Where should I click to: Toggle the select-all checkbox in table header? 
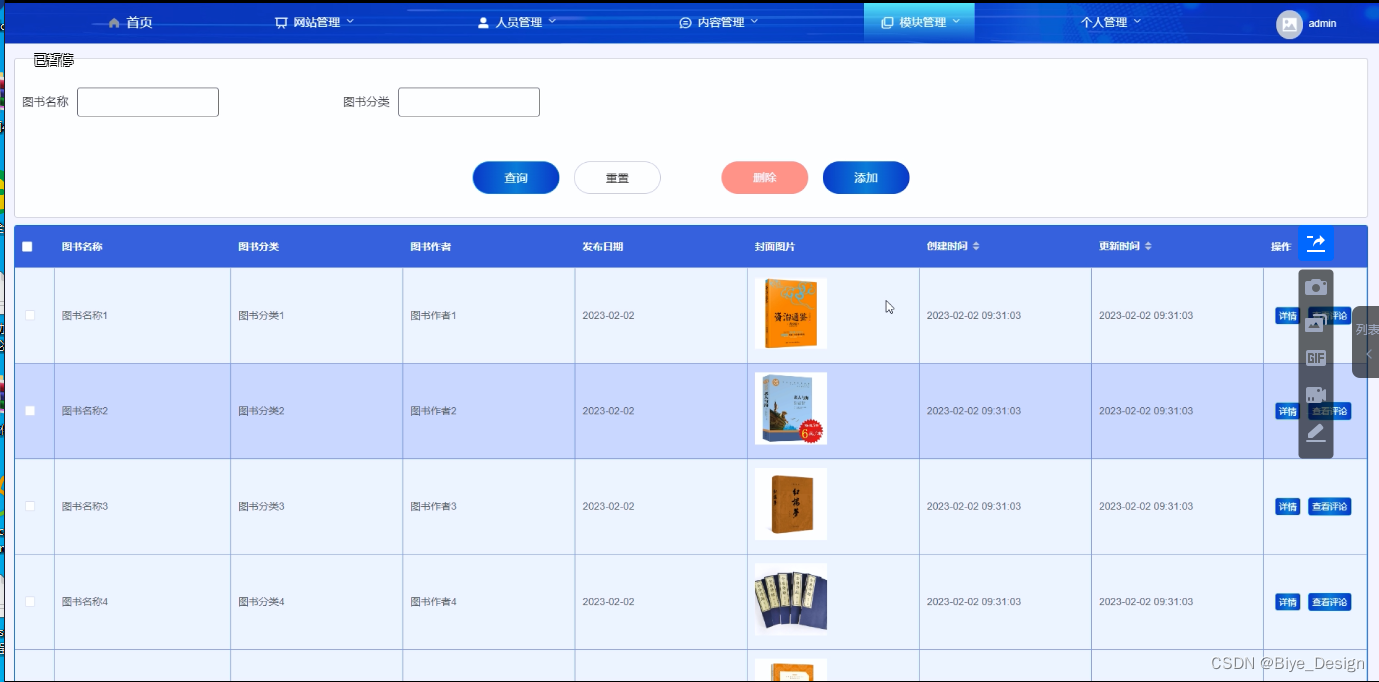click(27, 247)
